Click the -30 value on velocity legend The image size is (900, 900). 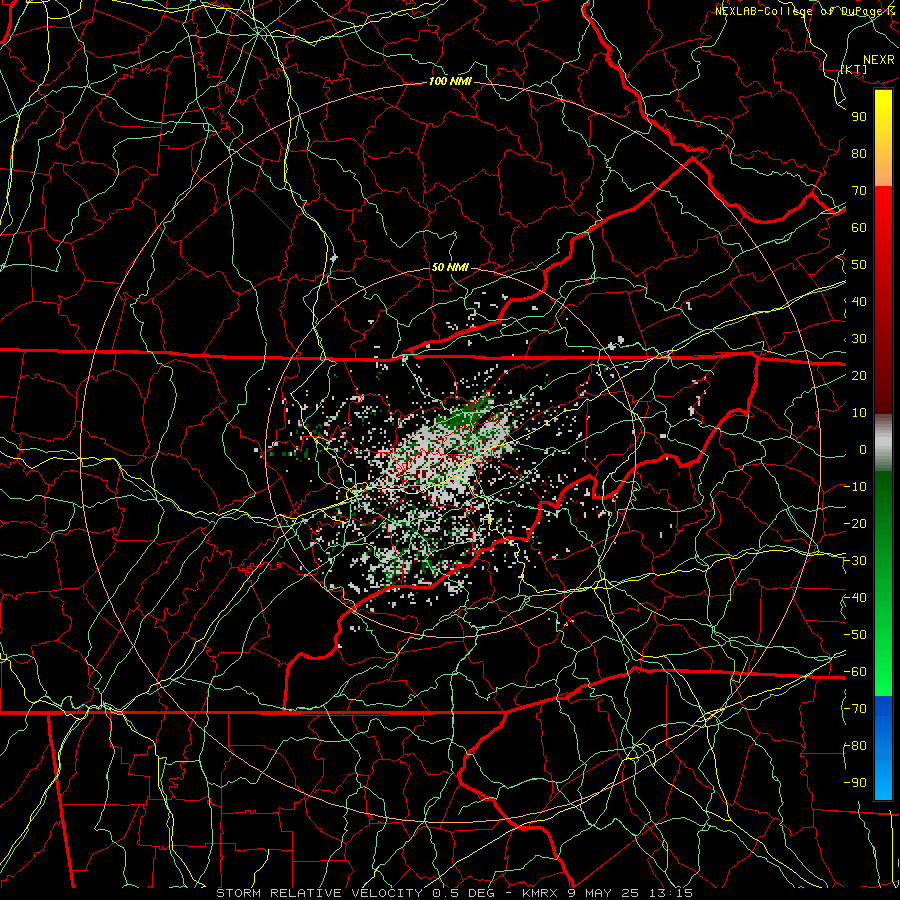(x=856, y=561)
